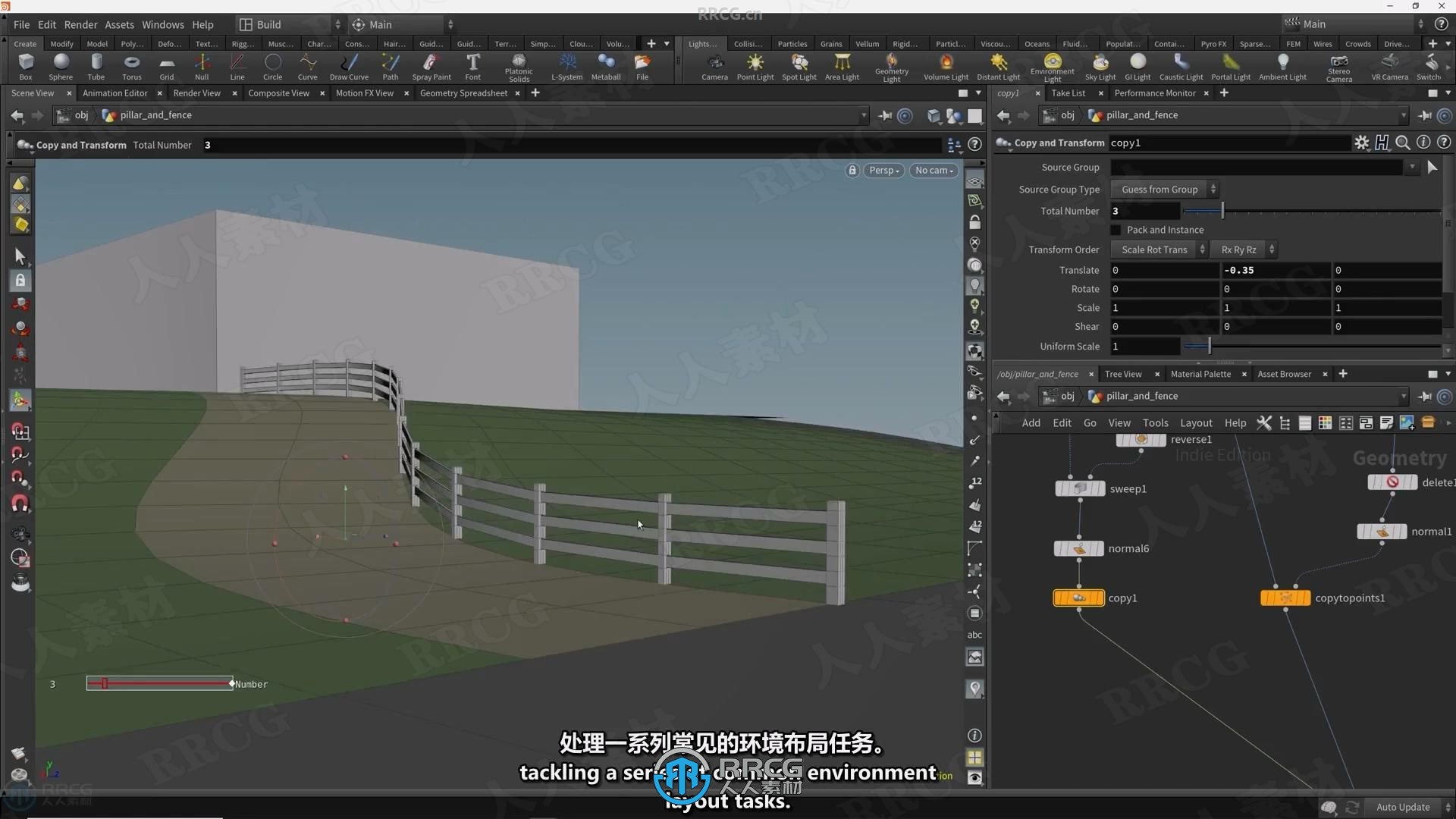1456x819 pixels.
Task: Select the Font shelf tool
Action: click(x=472, y=67)
